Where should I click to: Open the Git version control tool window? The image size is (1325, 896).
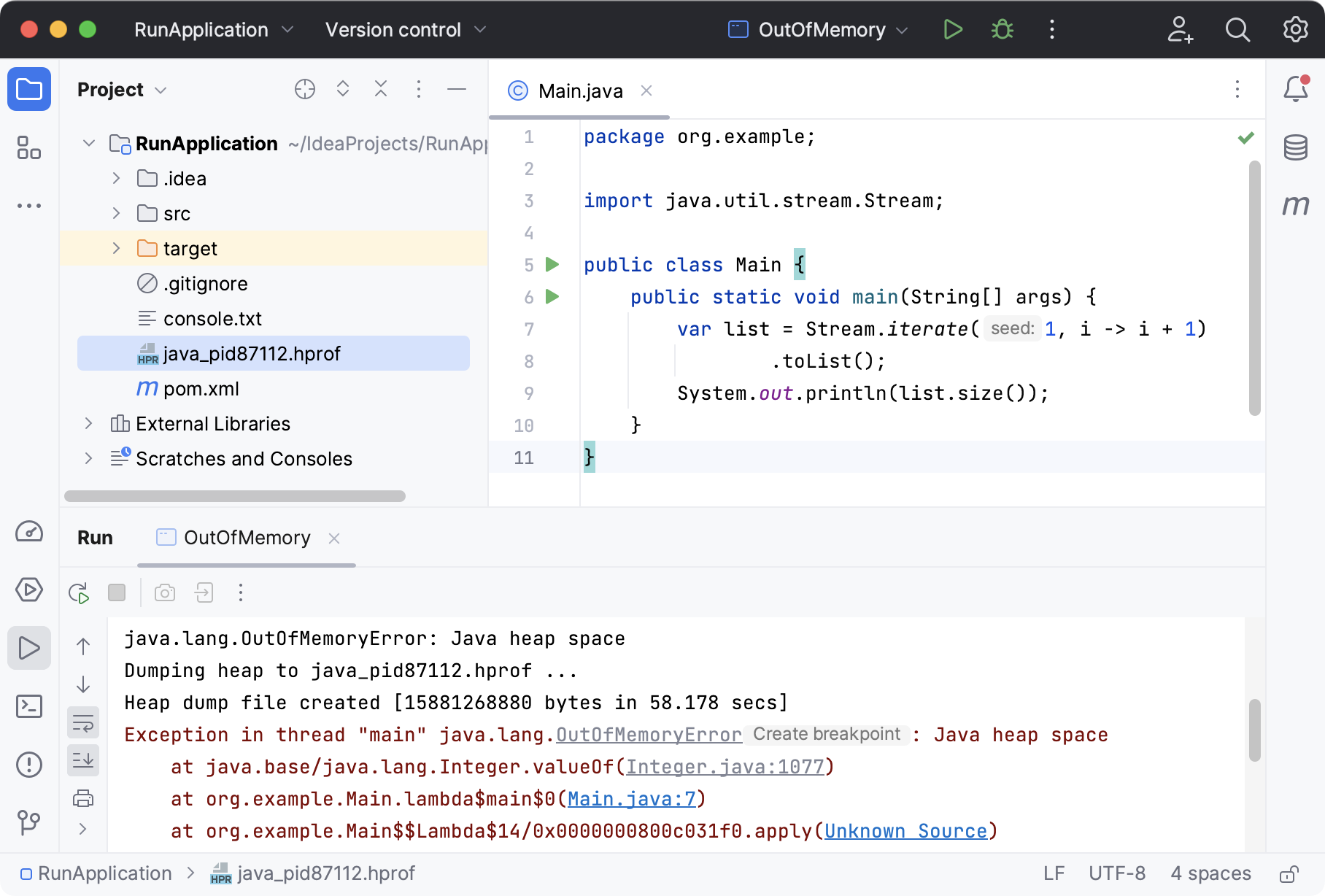pos(29,823)
